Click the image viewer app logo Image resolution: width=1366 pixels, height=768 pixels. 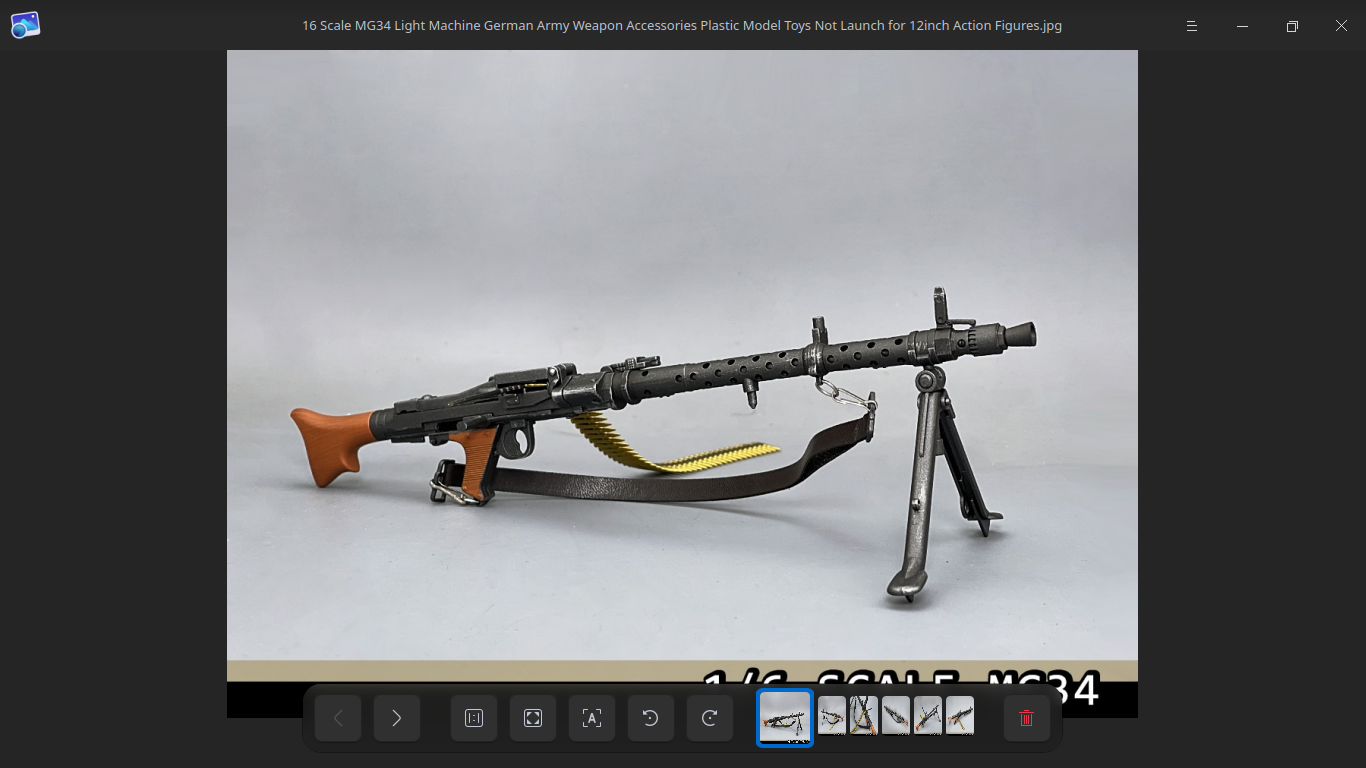click(25, 25)
